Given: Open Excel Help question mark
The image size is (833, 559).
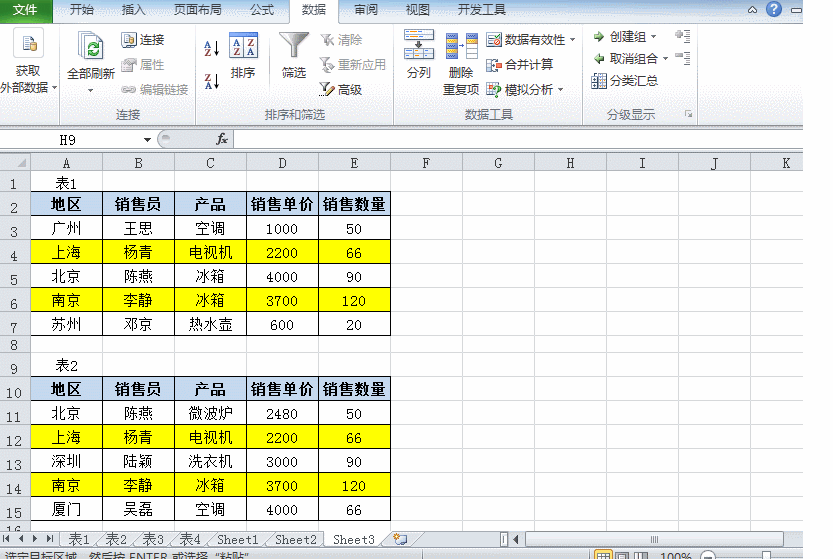Looking at the screenshot, I should (774, 9).
